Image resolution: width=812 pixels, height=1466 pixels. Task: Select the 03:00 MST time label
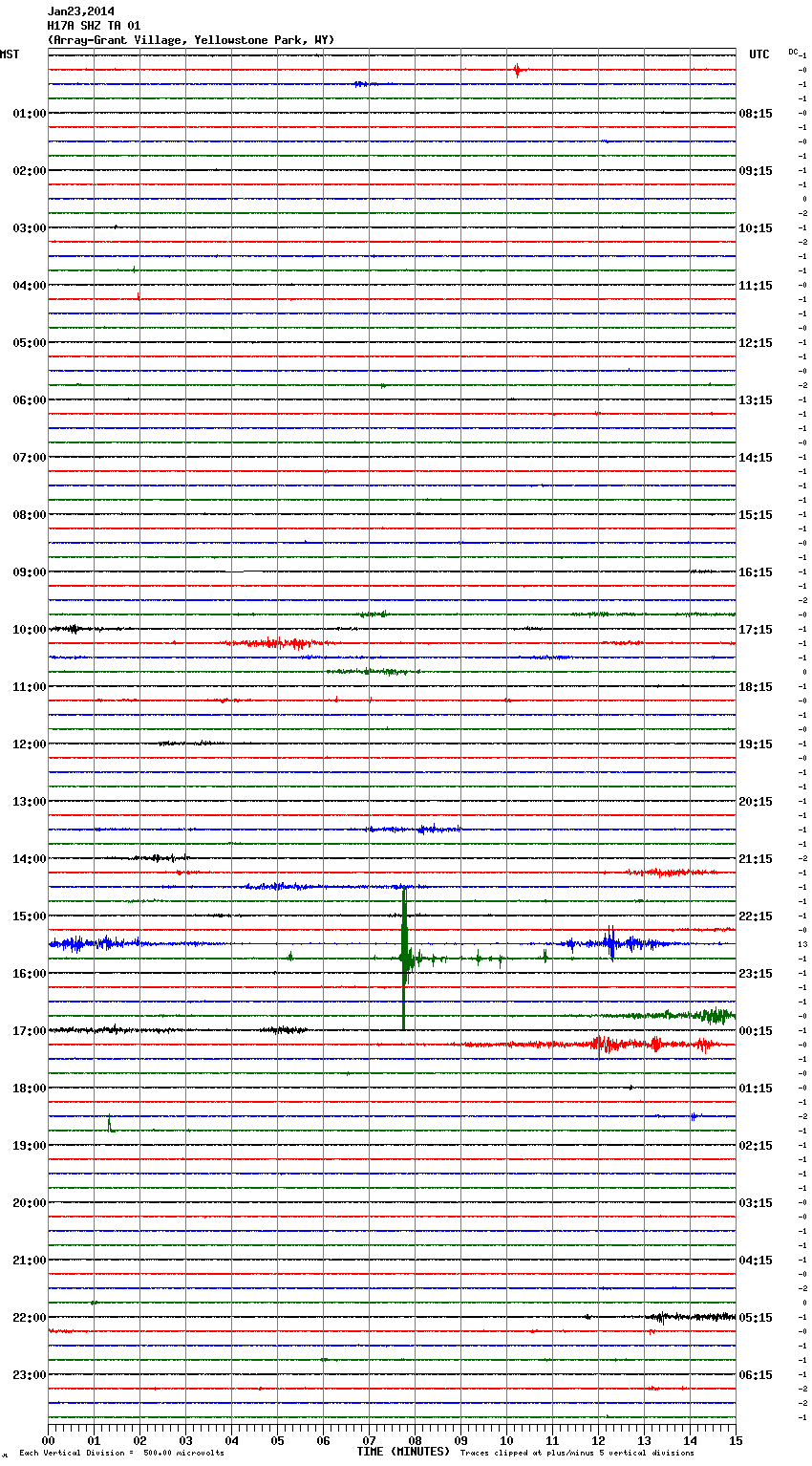tap(30, 228)
